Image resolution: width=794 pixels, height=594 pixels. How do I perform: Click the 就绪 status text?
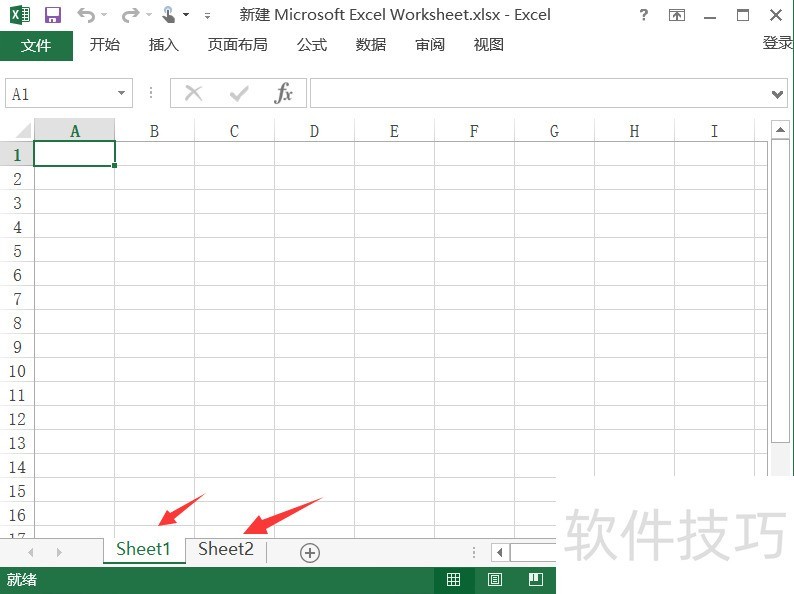22,579
